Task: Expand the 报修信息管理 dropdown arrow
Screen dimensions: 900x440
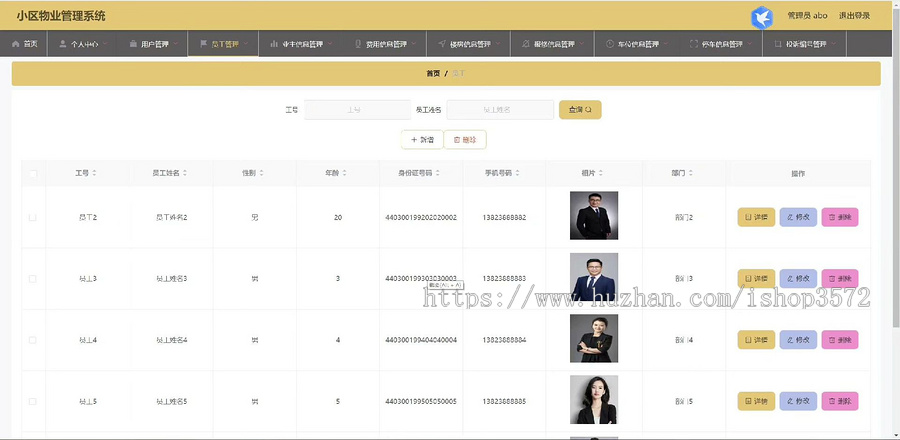Action: (x=581, y=44)
